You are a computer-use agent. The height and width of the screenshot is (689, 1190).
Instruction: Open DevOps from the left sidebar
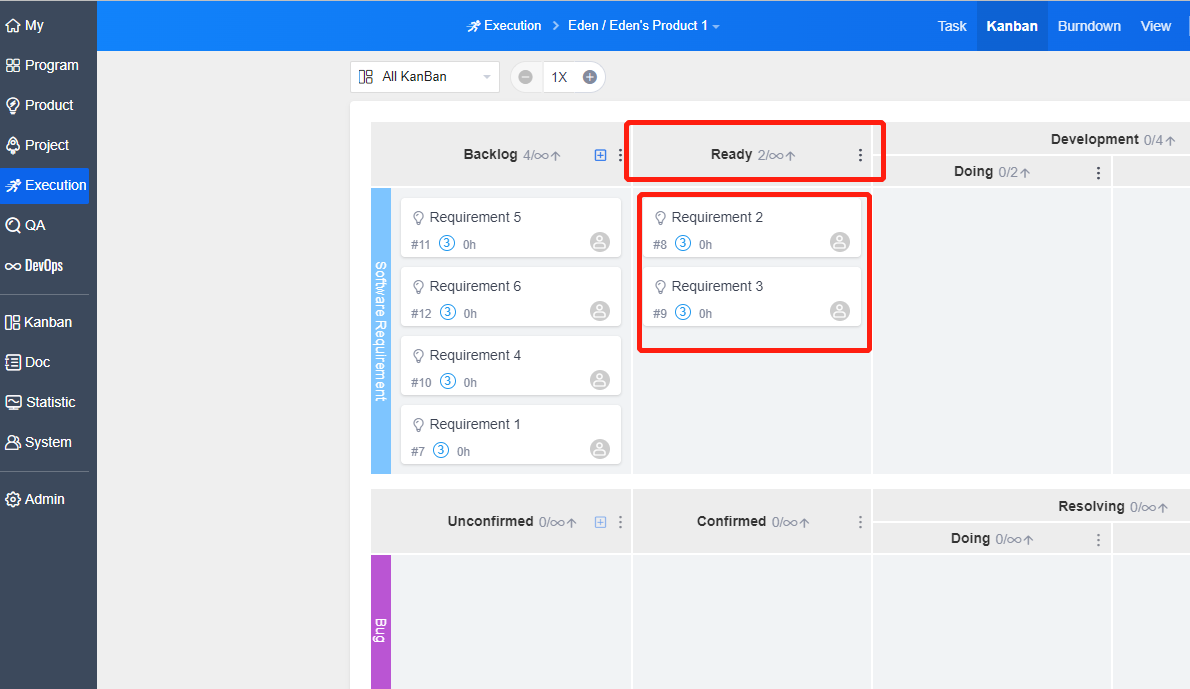click(x=43, y=266)
